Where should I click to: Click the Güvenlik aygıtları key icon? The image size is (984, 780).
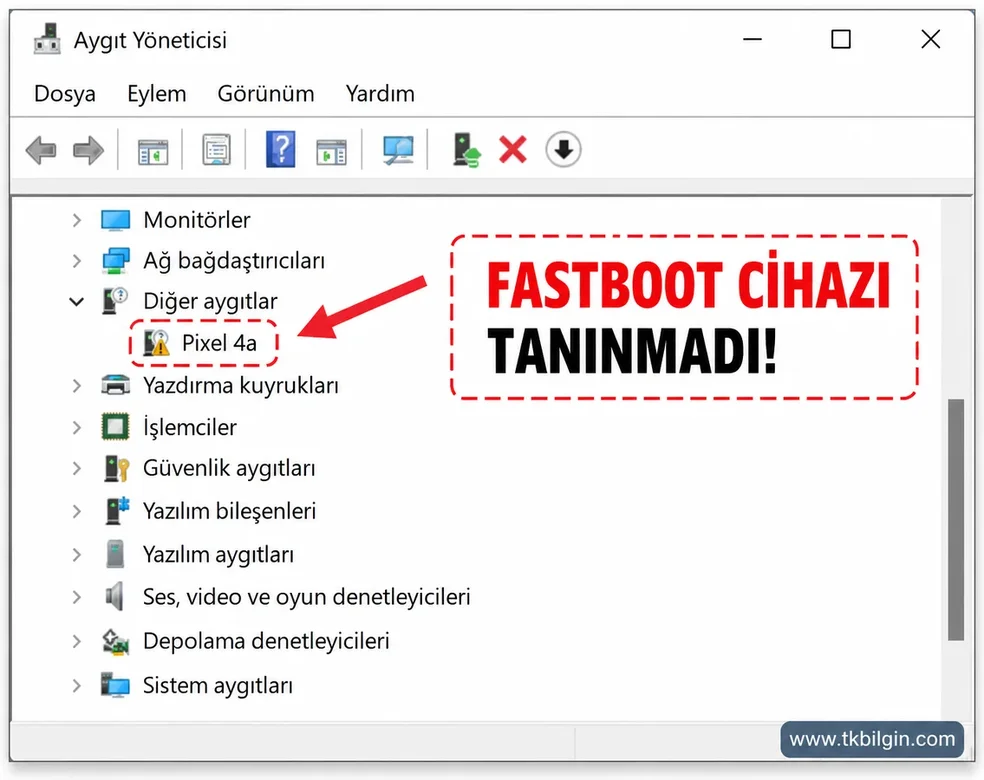click(117, 469)
